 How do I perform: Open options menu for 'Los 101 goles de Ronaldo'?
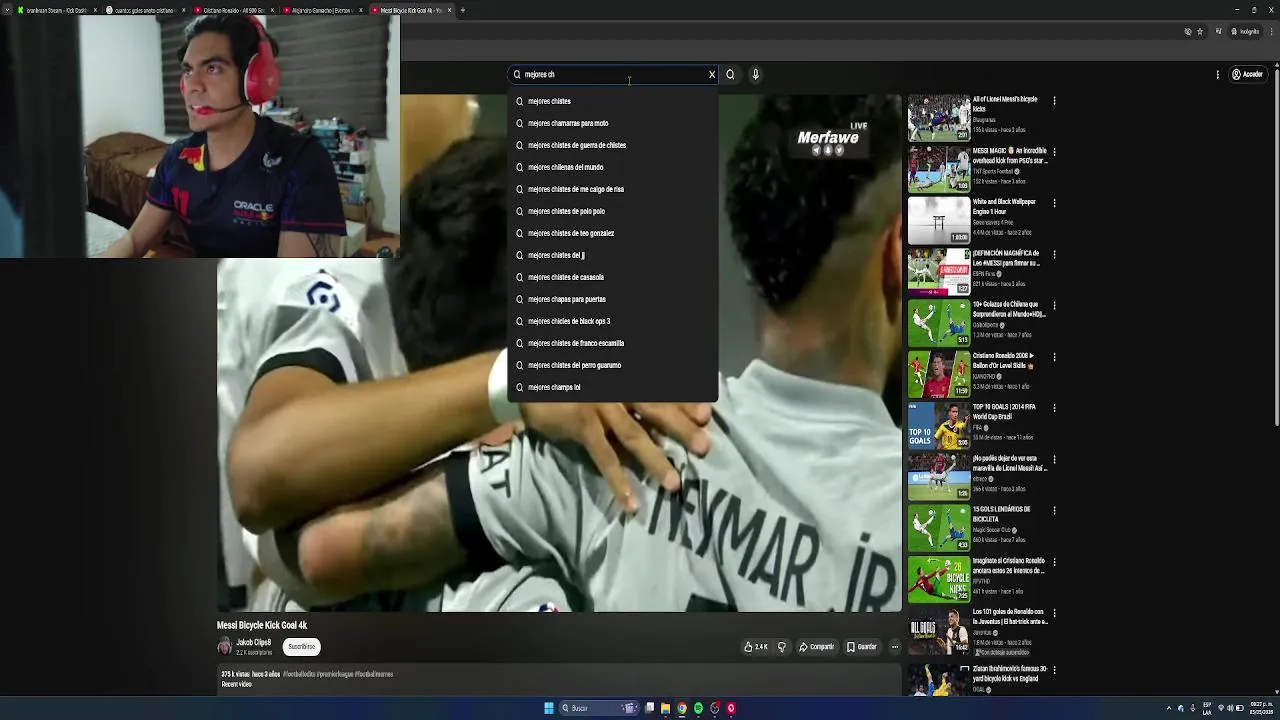click(1054, 613)
